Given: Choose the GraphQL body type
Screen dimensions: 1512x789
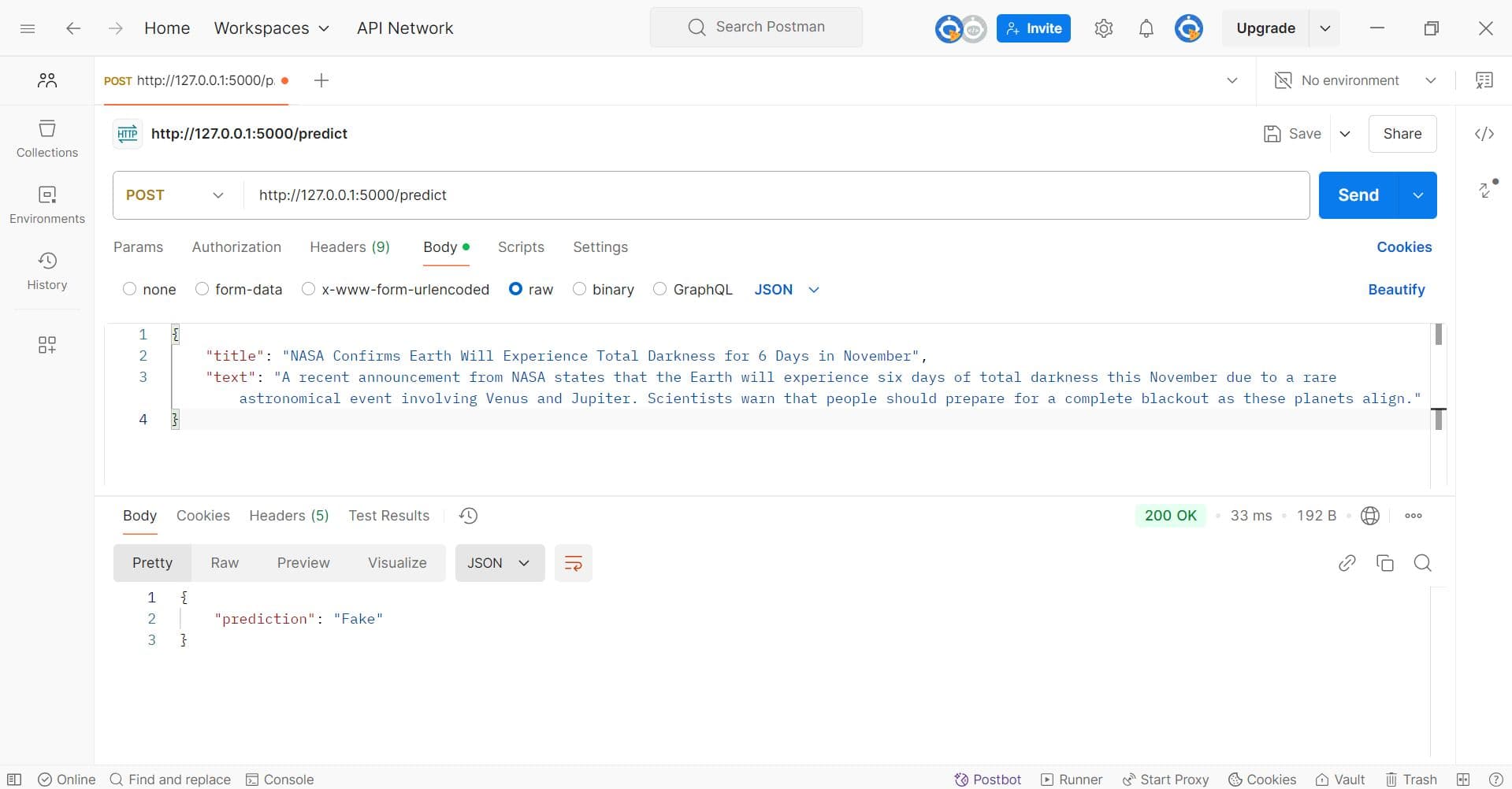Looking at the screenshot, I should [x=660, y=289].
